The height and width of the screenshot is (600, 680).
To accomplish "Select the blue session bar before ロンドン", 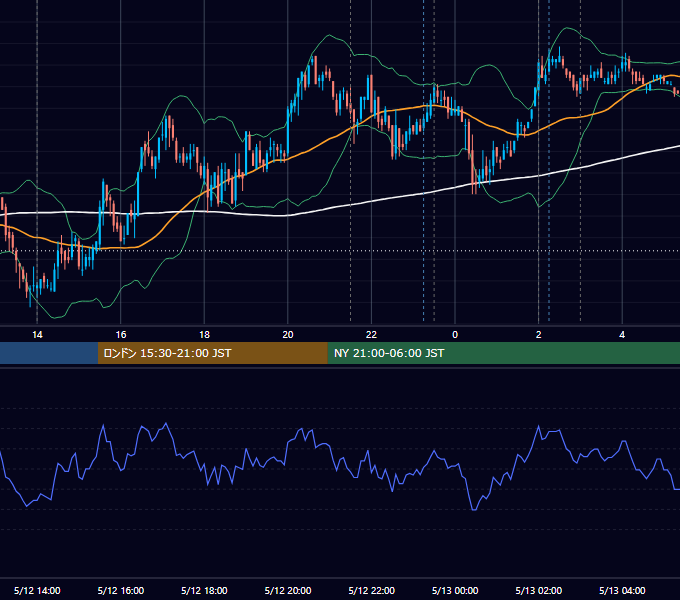I will [x=49, y=353].
